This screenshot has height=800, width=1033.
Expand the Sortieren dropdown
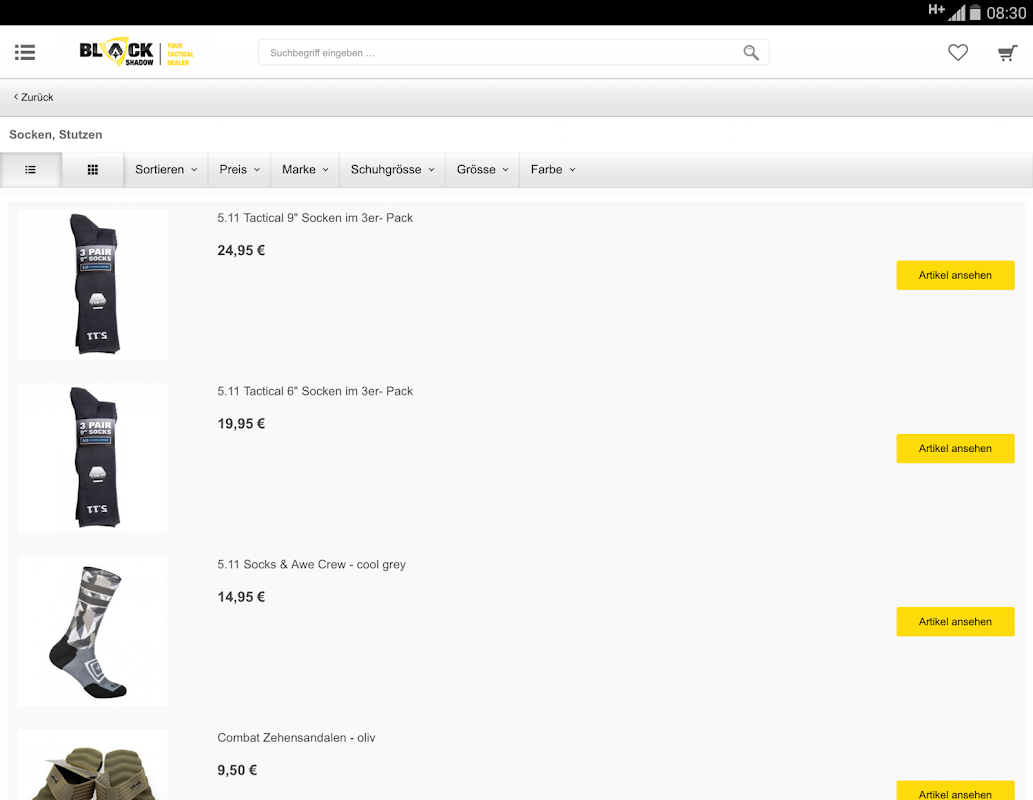pyautogui.click(x=166, y=170)
